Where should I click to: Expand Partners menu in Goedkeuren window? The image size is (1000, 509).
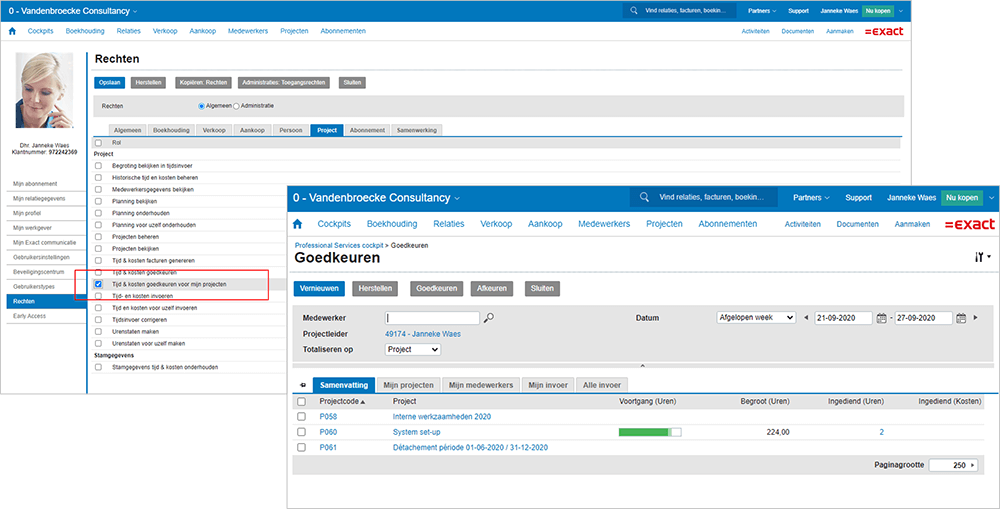click(811, 198)
